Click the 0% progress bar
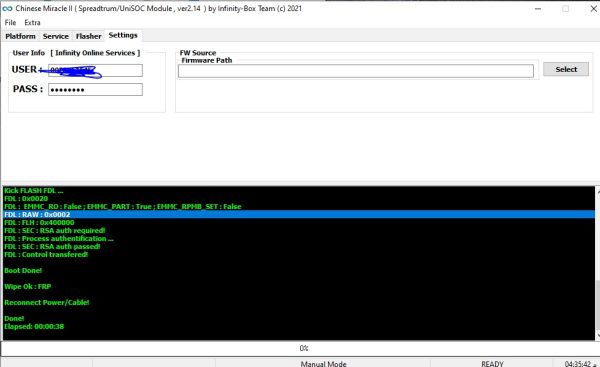600x367 pixels. (x=300, y=348)
